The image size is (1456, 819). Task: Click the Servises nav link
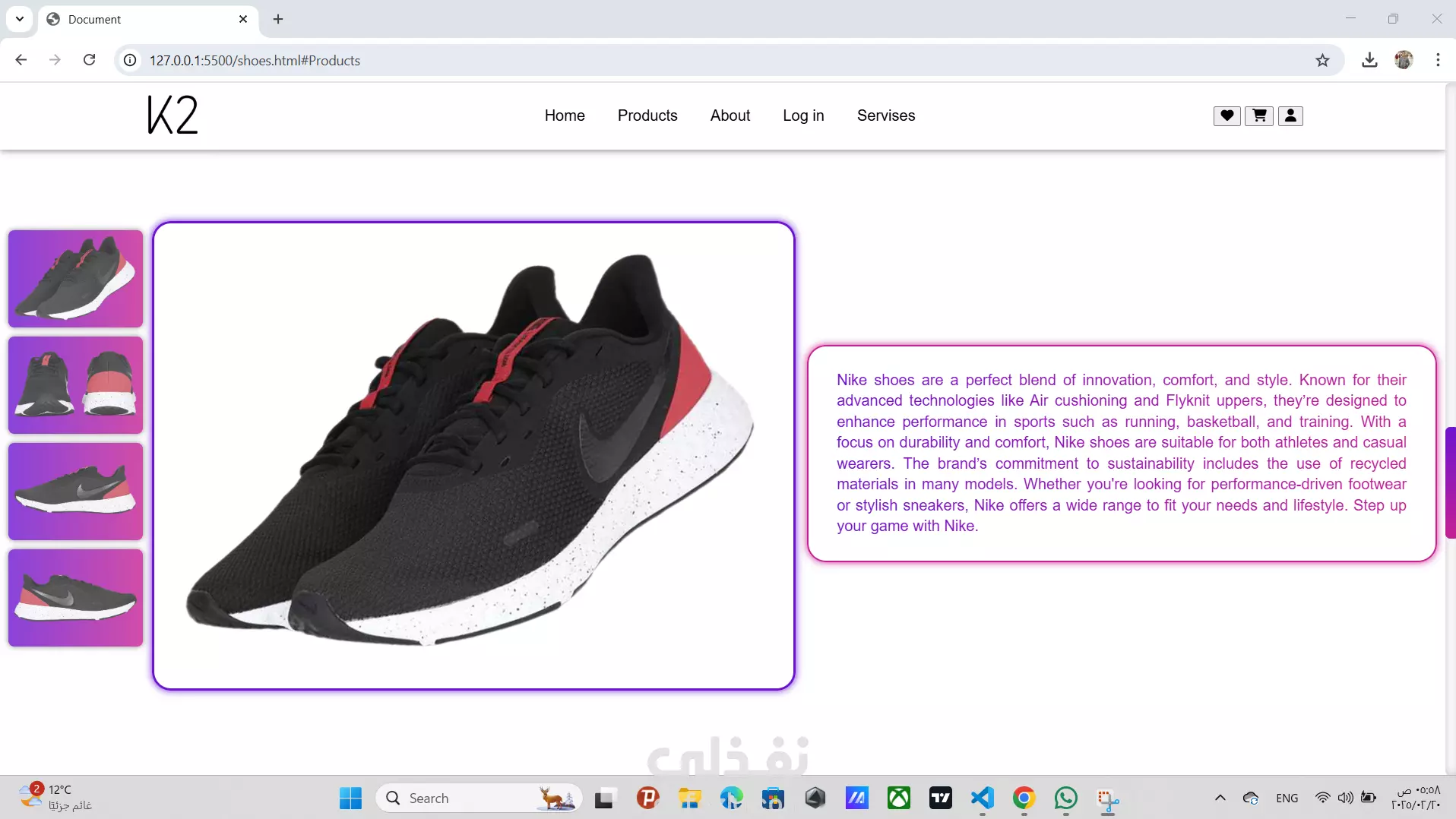886,115
